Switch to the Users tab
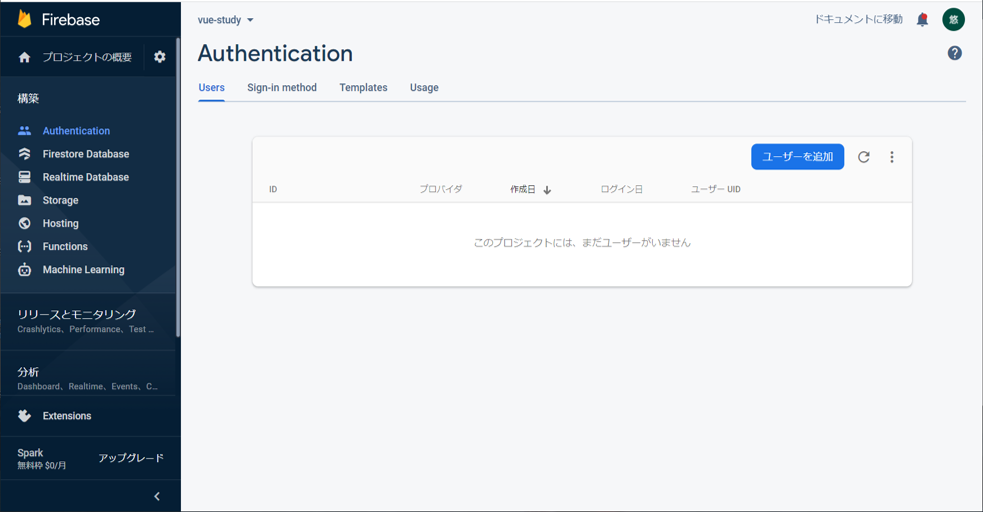983x512 pixels. click(211, 88)
